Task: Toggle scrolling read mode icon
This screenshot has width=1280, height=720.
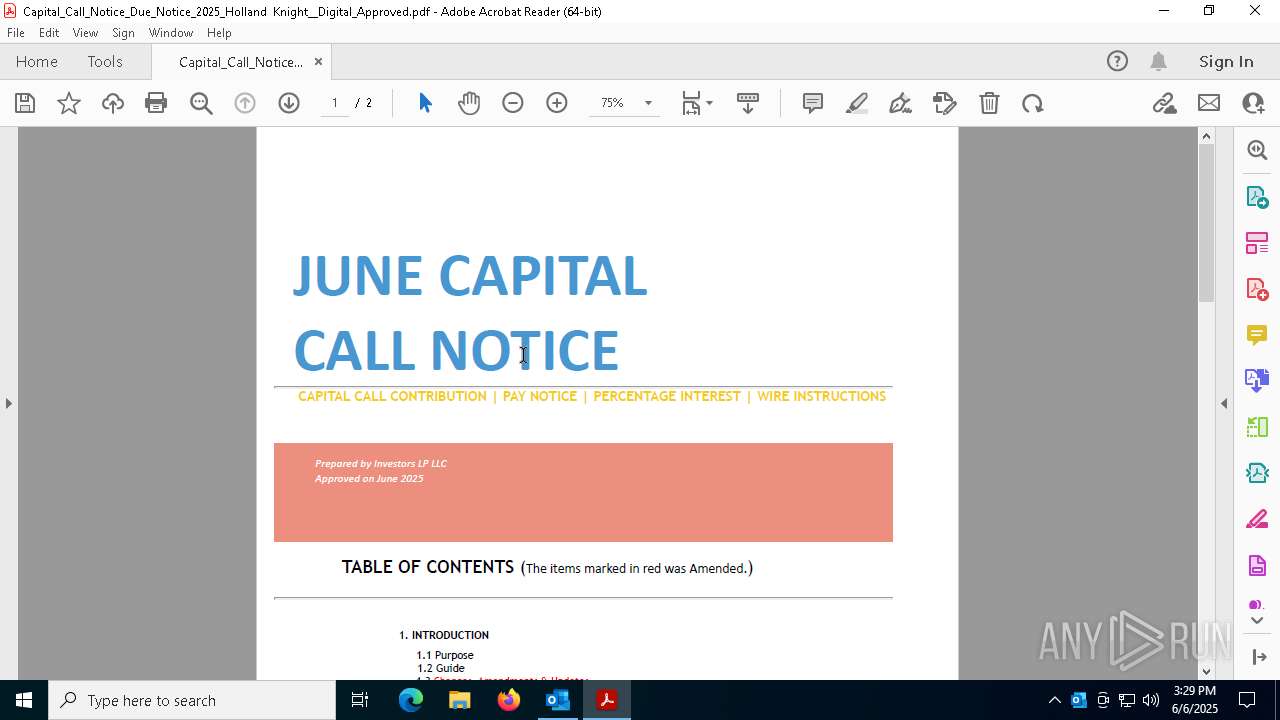Action: coord(748,103)
